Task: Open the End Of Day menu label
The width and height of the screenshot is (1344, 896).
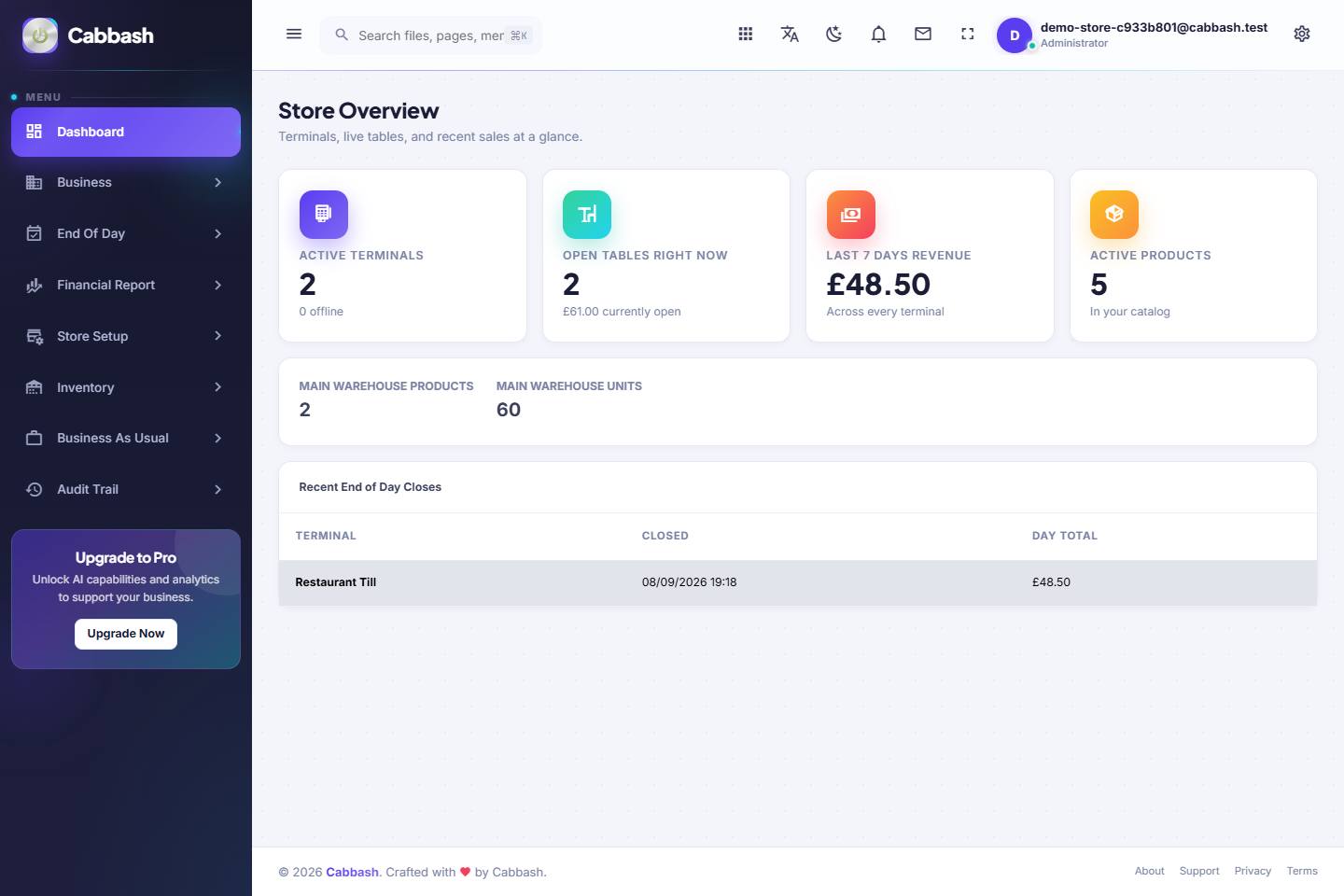Action: tap(91, 233)
